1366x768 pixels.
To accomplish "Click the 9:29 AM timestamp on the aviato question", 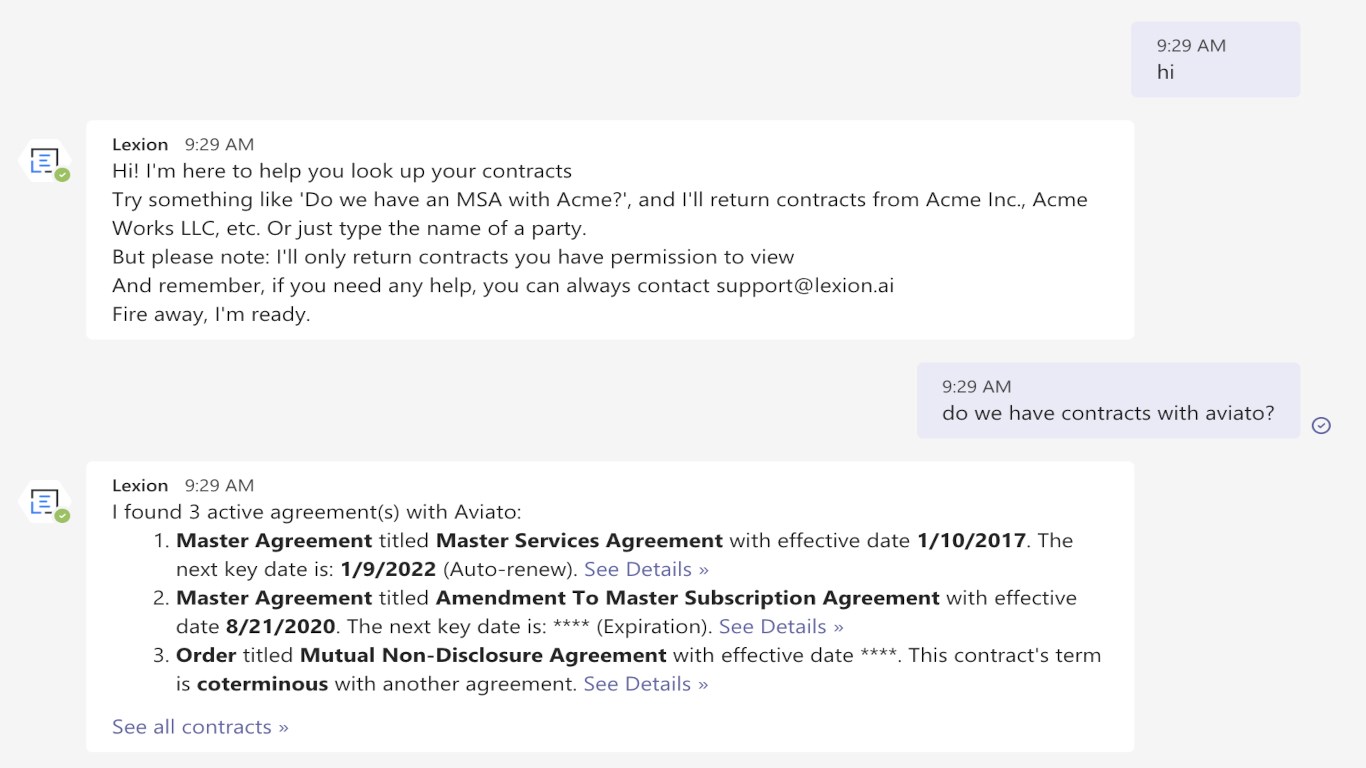I will coord(976,387).
